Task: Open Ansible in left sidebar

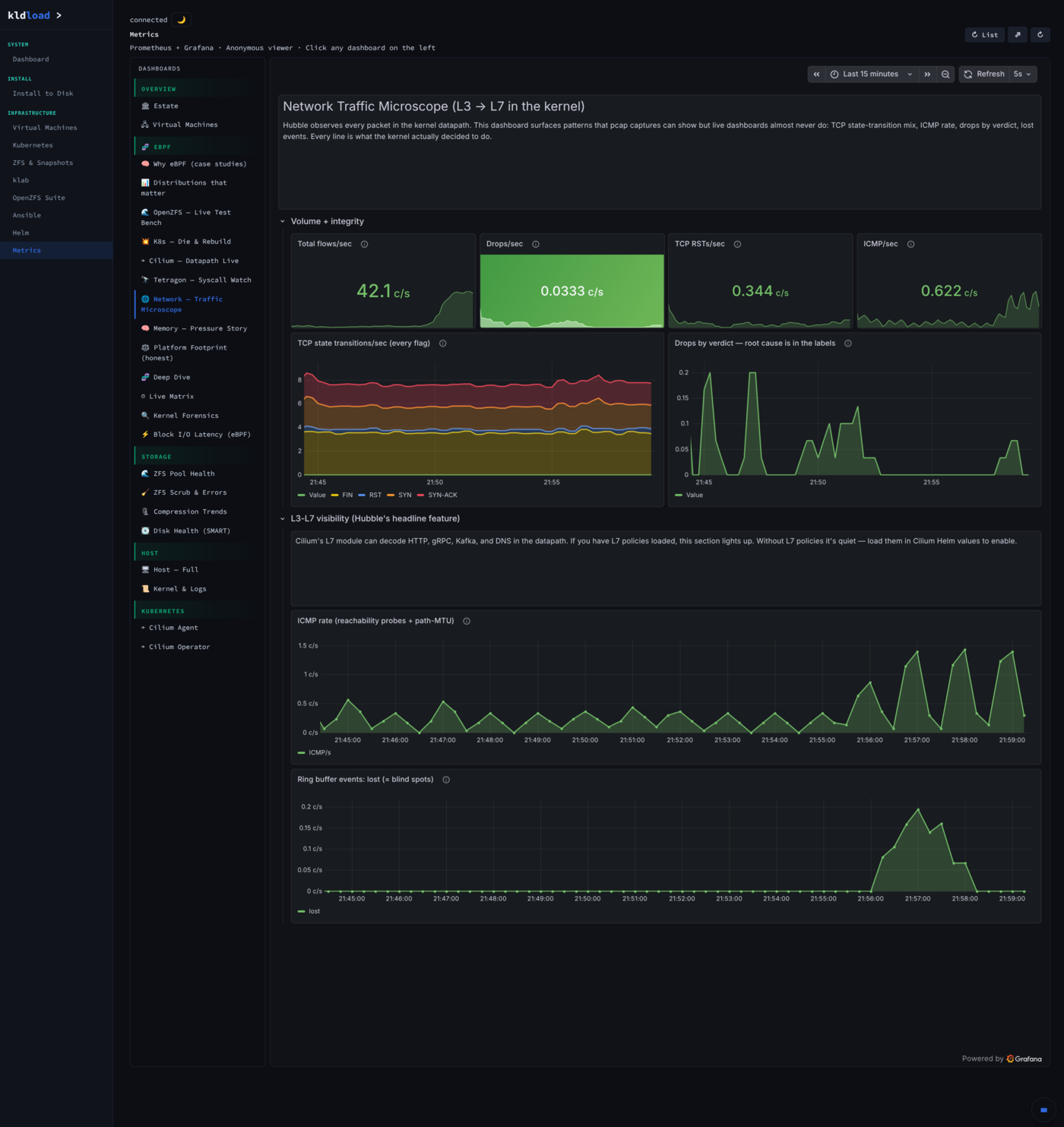Action: [56, 215]
